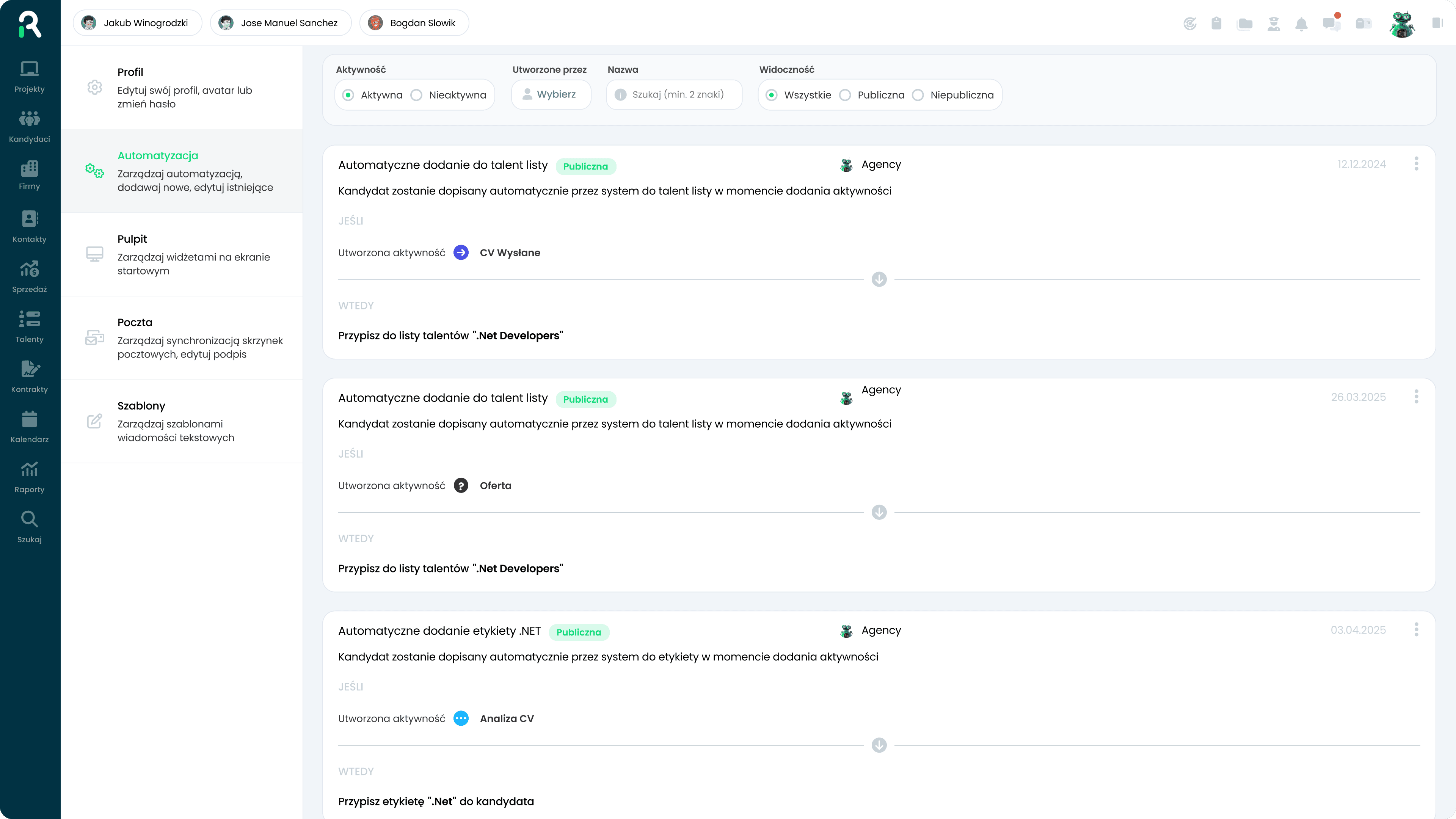Screen dimensions: 1456x819
Task: Click the notifications bell icon
Action: click(1301, 24)
